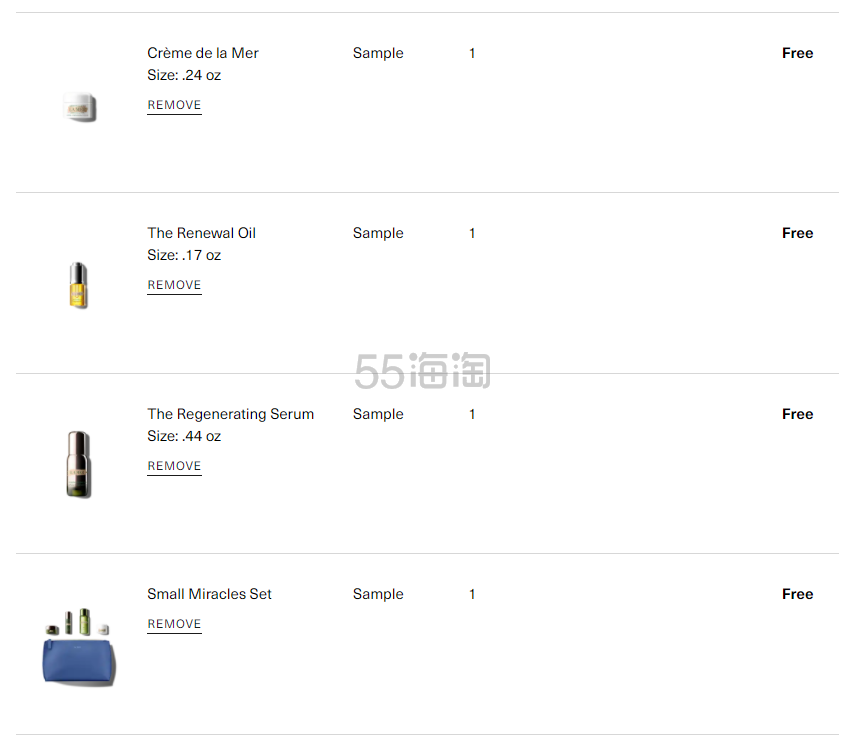Click The Regenerating Serum product name

click(231, 414)
